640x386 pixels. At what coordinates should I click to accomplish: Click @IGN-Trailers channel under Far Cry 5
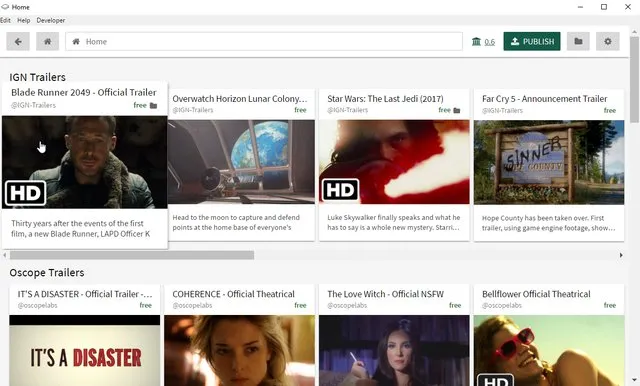point(502,111)
